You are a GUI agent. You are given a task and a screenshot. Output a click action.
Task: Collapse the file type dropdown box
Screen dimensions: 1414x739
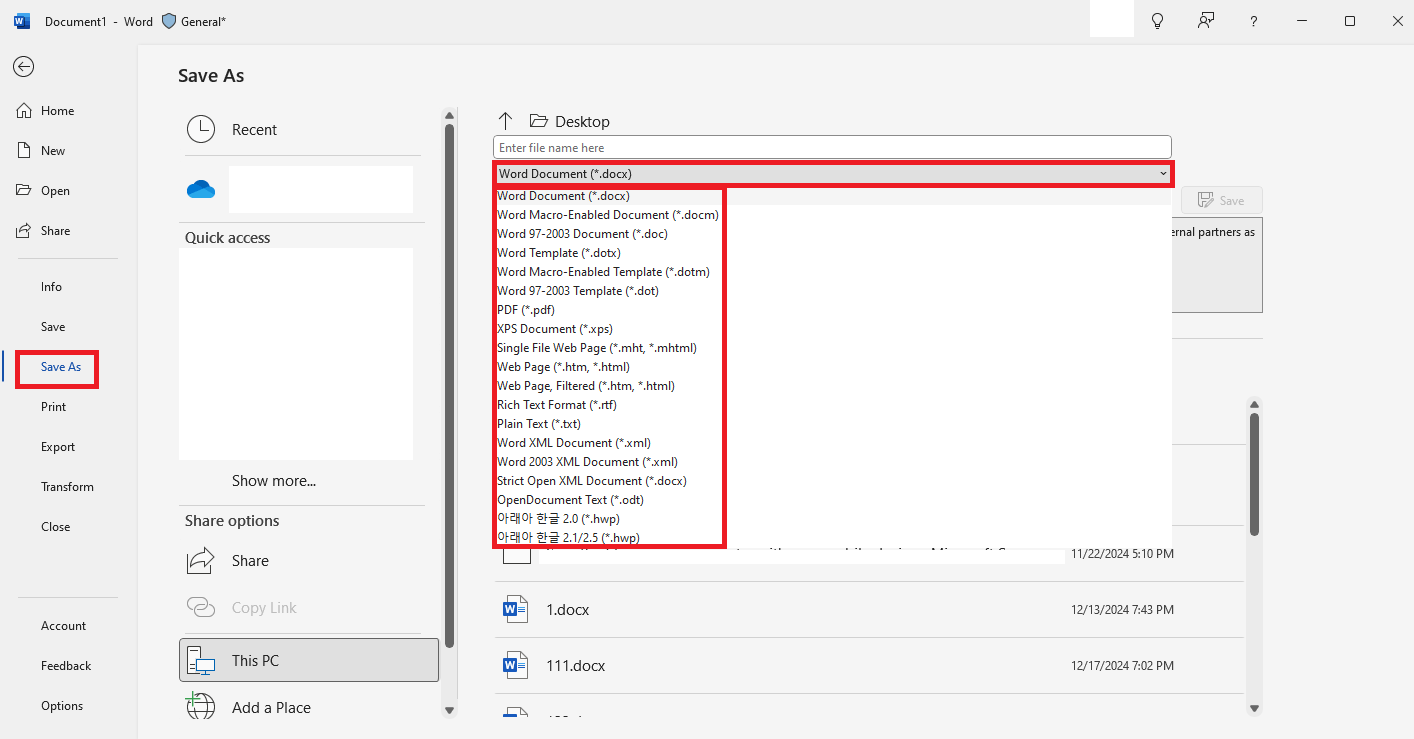point(833,174)
